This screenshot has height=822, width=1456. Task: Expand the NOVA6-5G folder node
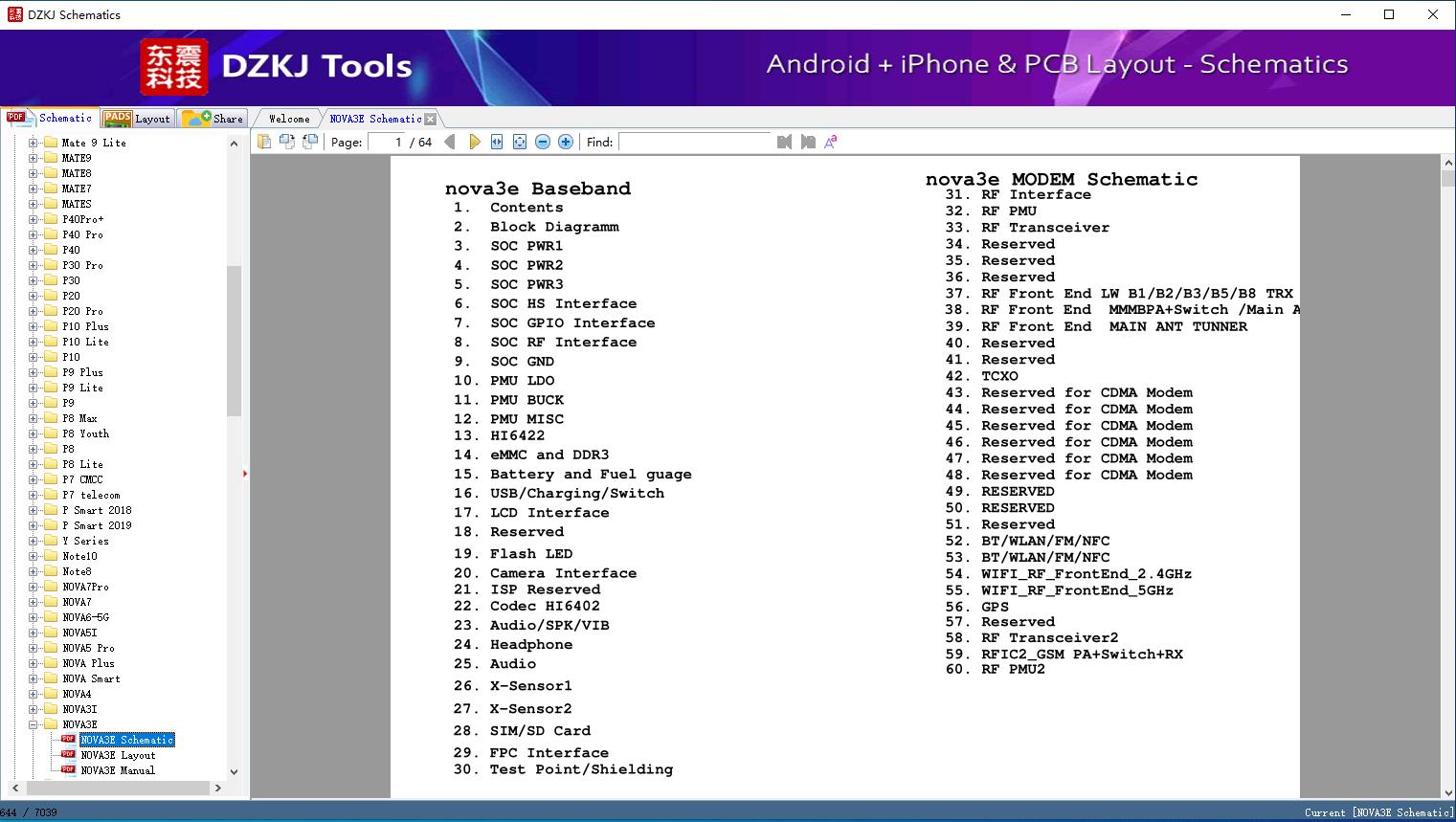point(33,617)
